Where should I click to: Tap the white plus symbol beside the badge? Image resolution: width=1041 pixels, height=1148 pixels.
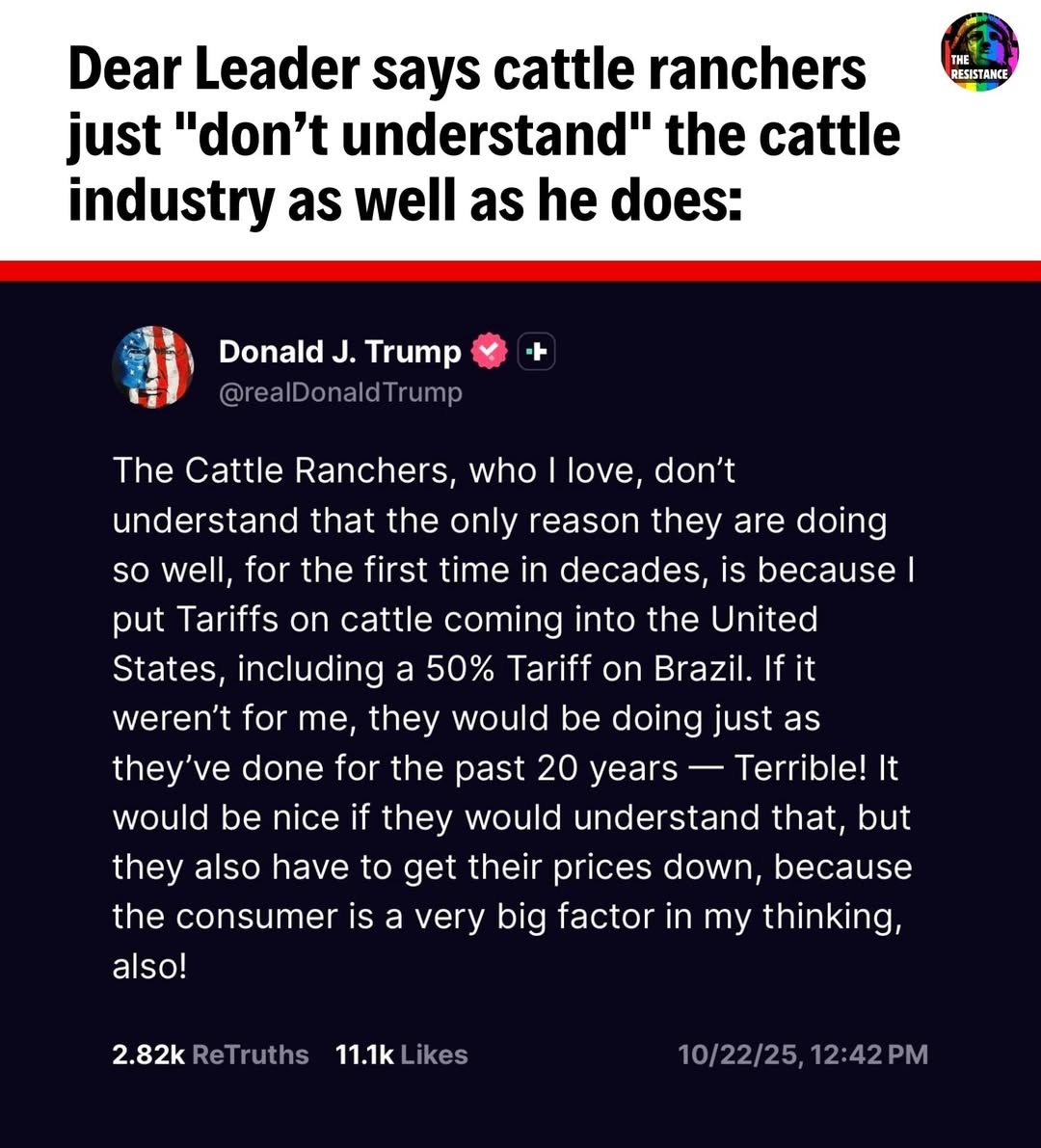click(538, 353)
